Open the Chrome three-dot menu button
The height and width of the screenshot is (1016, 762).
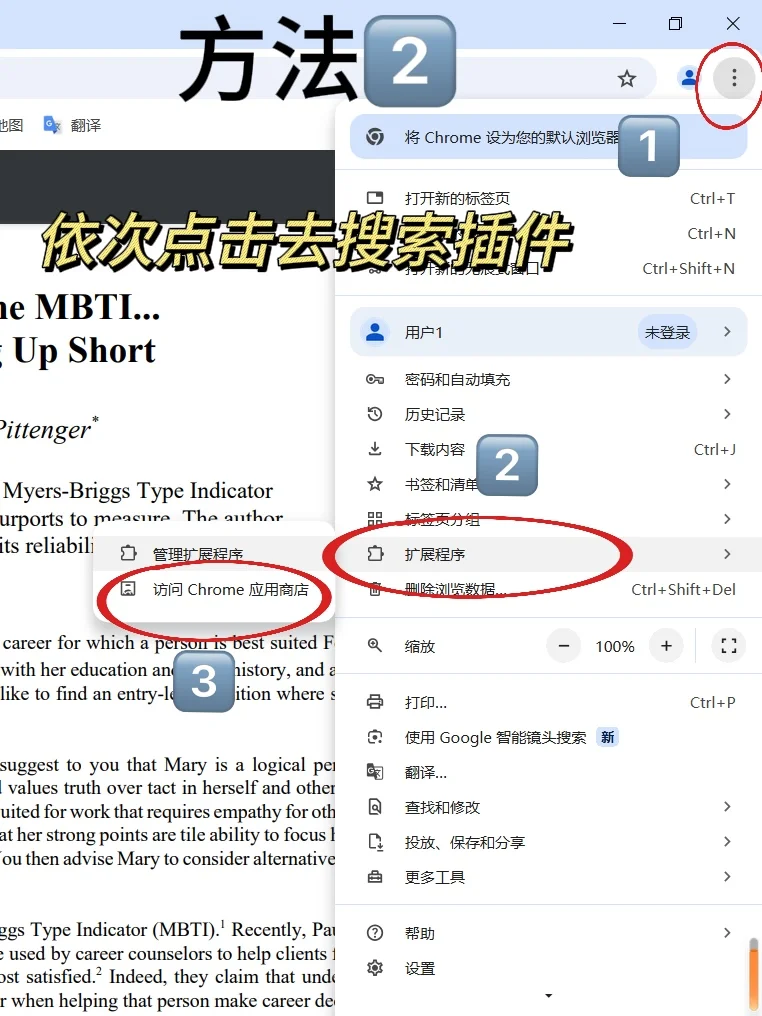tap(733, 78)
